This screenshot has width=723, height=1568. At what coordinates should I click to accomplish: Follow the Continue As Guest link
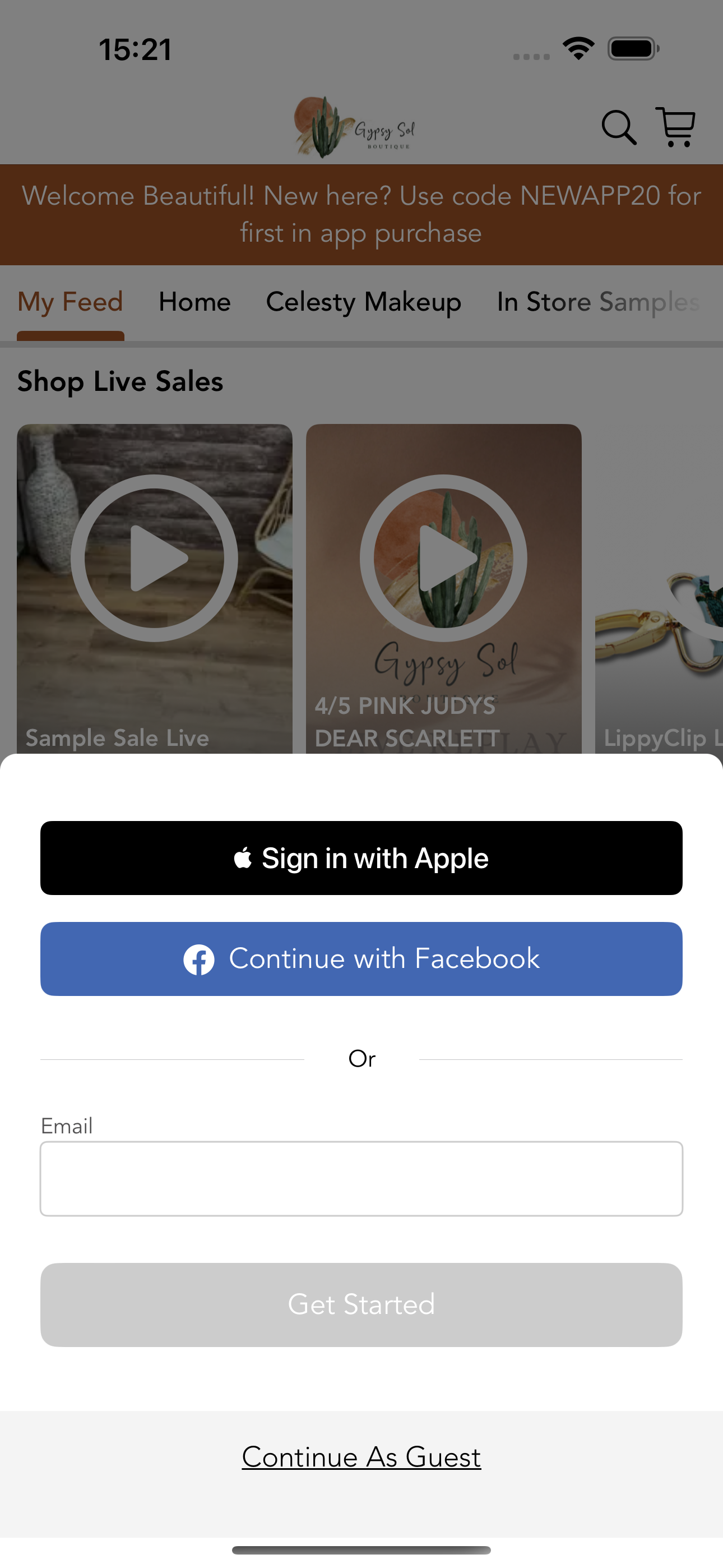361,1457
